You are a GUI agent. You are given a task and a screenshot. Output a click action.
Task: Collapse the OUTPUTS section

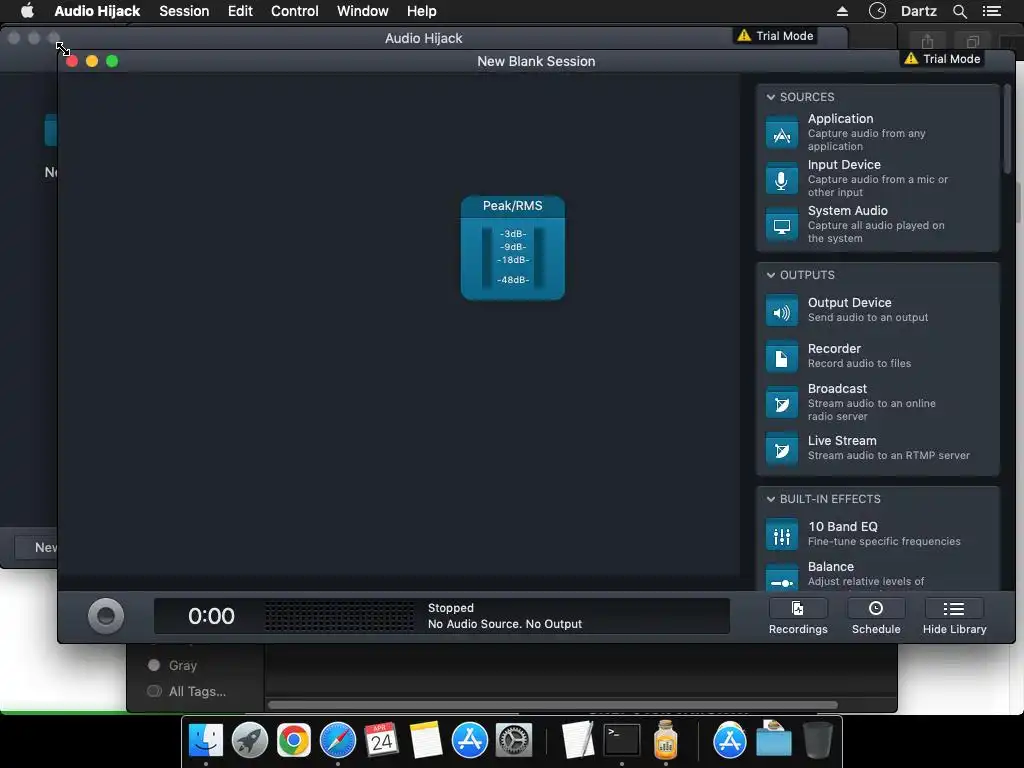click(771, 275)
